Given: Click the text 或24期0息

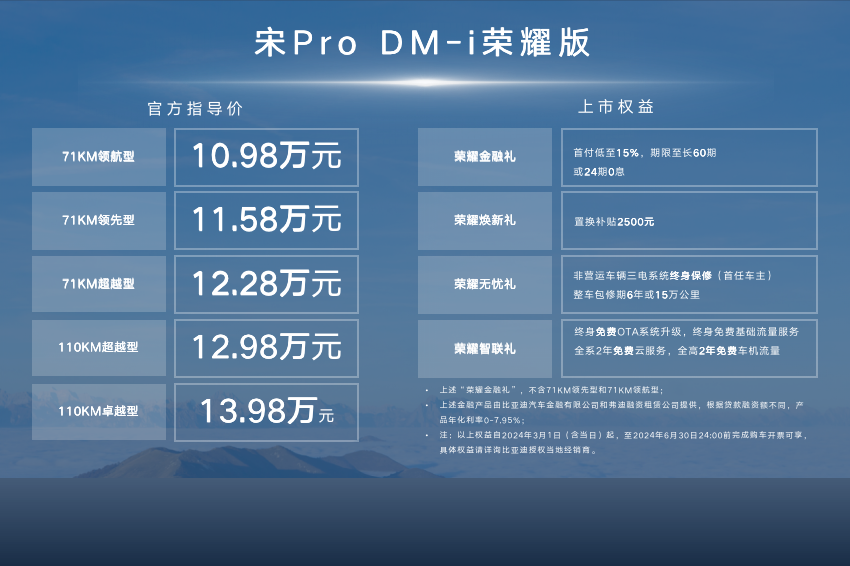Looking at the screenshot, I should (599, 172).
